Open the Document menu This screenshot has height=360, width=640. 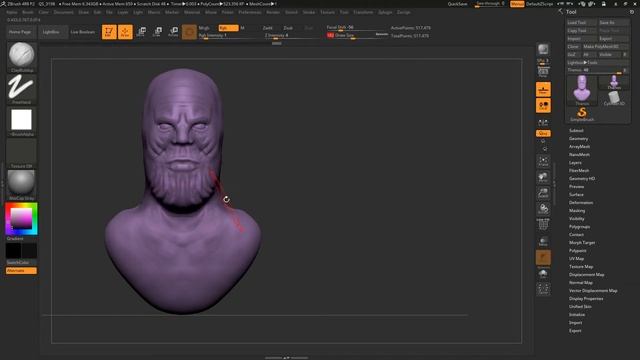(64, 12)
